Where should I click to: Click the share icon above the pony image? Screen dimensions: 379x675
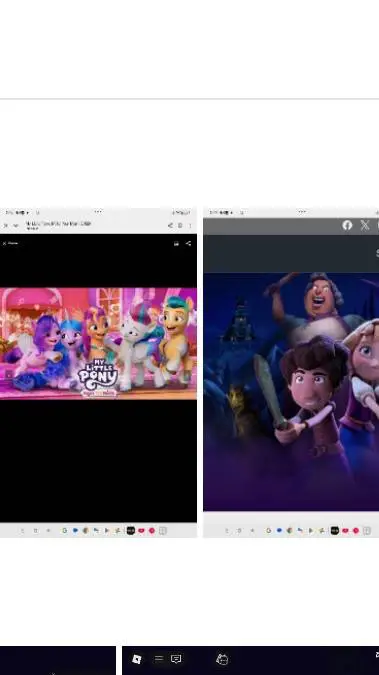(x=188, y=243)
